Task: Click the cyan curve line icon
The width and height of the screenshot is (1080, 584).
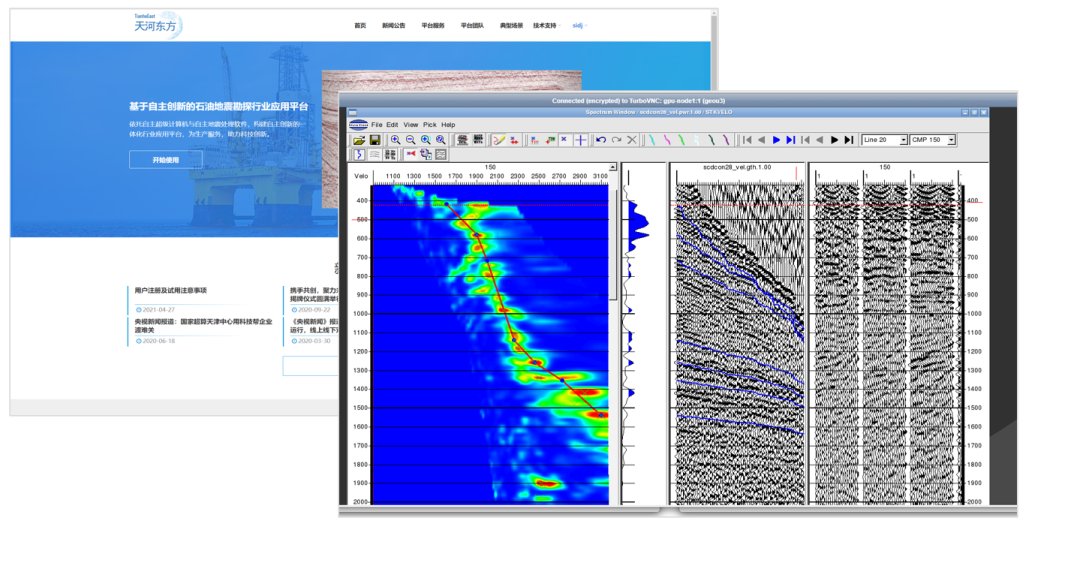Action: point(651,140)
